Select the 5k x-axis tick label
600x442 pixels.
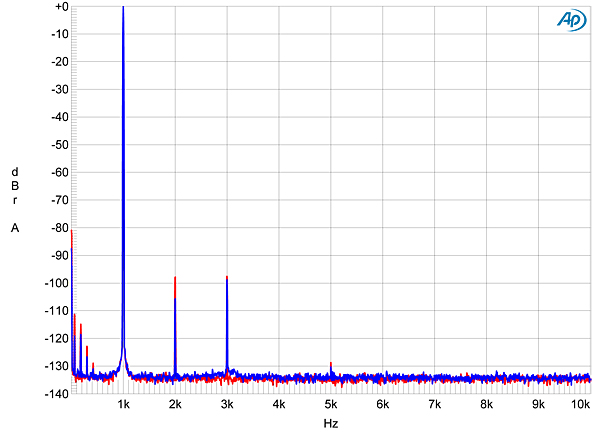[x=331, y=405]
